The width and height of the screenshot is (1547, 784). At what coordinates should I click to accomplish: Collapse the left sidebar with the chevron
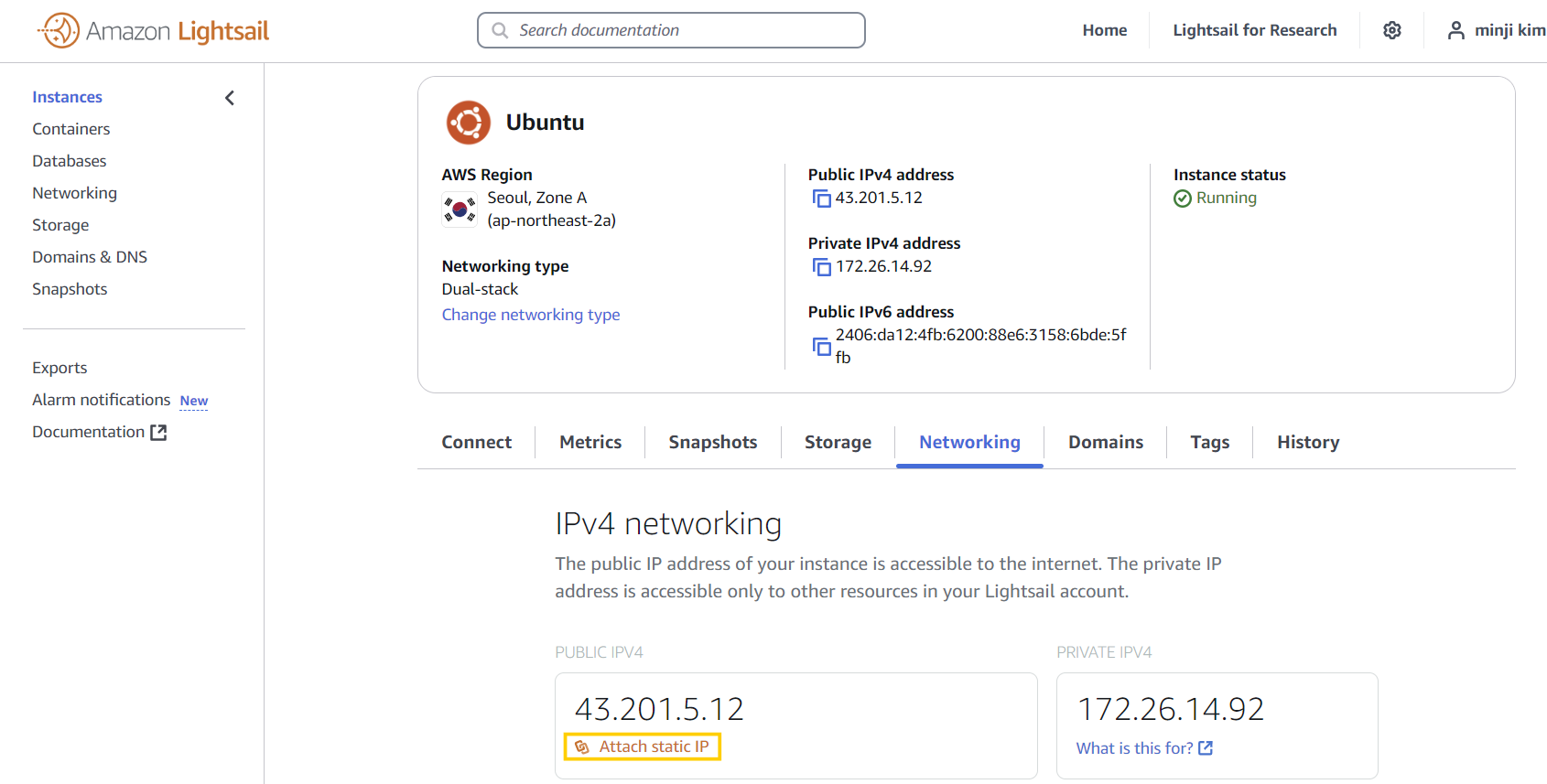coord(230,98)
